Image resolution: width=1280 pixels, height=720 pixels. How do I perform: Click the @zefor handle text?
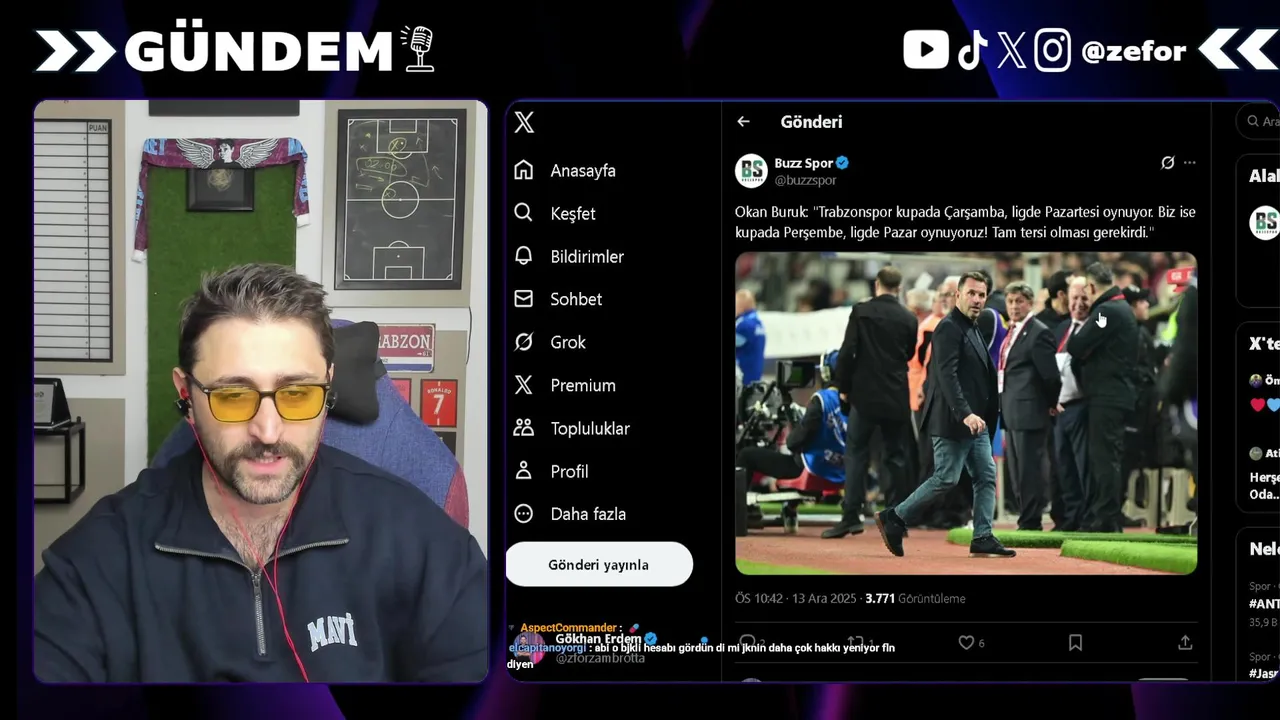[x=1133, y=50]
